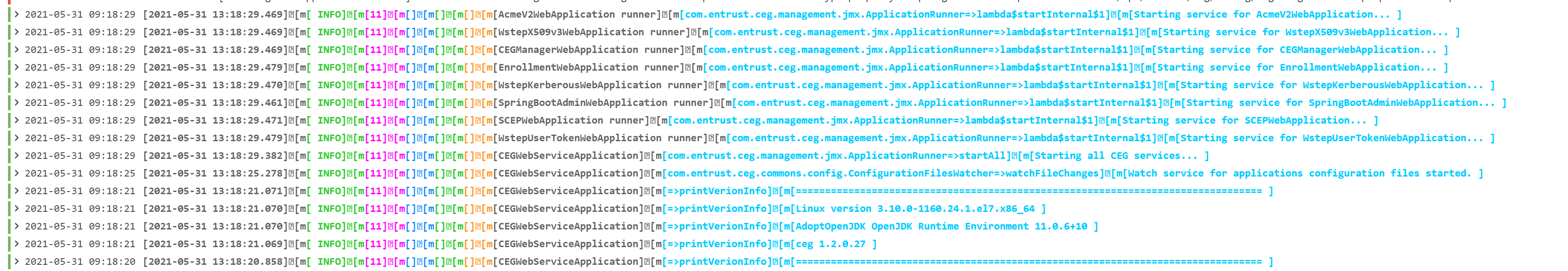Viewport: 1568px width, 271px height.
Task: Expand the EnrollmentWebApplication runner log entry
Action: [x=17, y=68]
